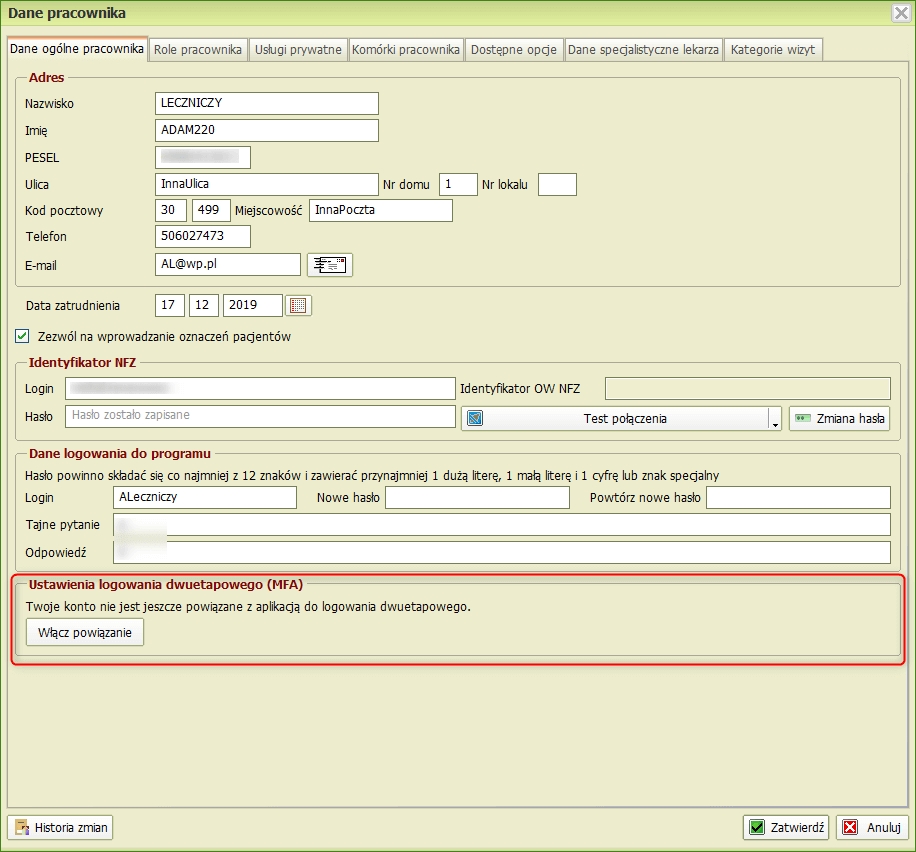This screenshot has width=916, height=852.
Task: Click Włącz powiązanie MFA button
Action: point(85,633)
